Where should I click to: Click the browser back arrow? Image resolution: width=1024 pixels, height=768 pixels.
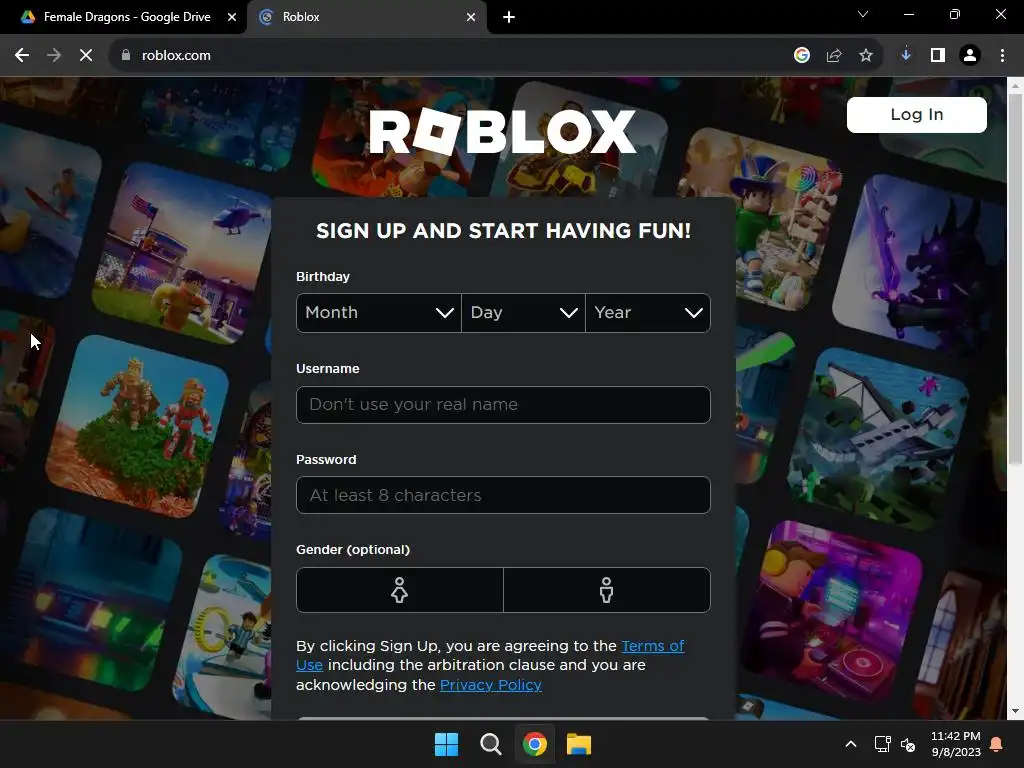(22, 56)
